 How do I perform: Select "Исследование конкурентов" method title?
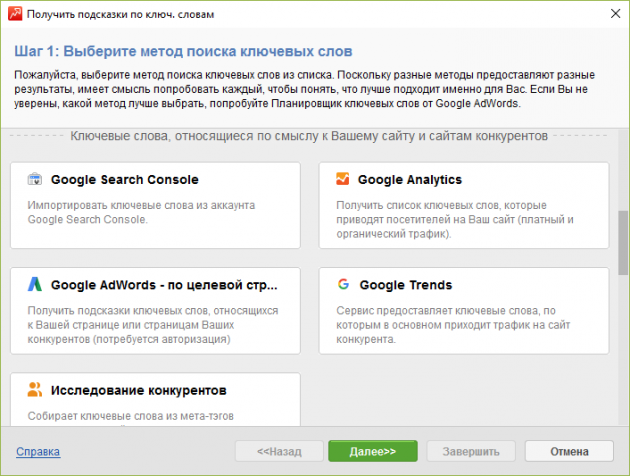(x=139, y=389)
